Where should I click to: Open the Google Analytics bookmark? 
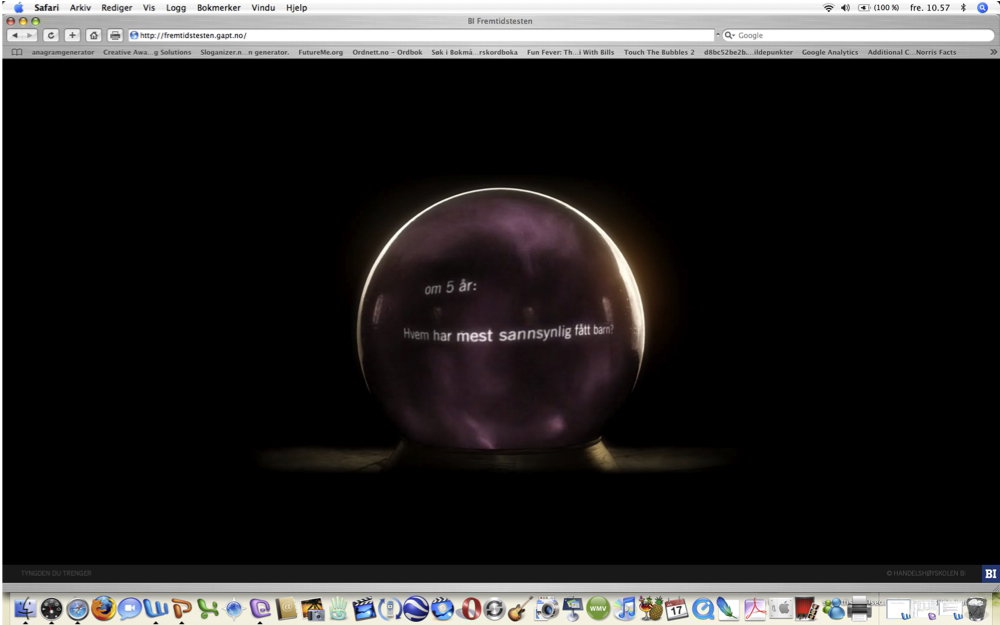click(829, 52)
